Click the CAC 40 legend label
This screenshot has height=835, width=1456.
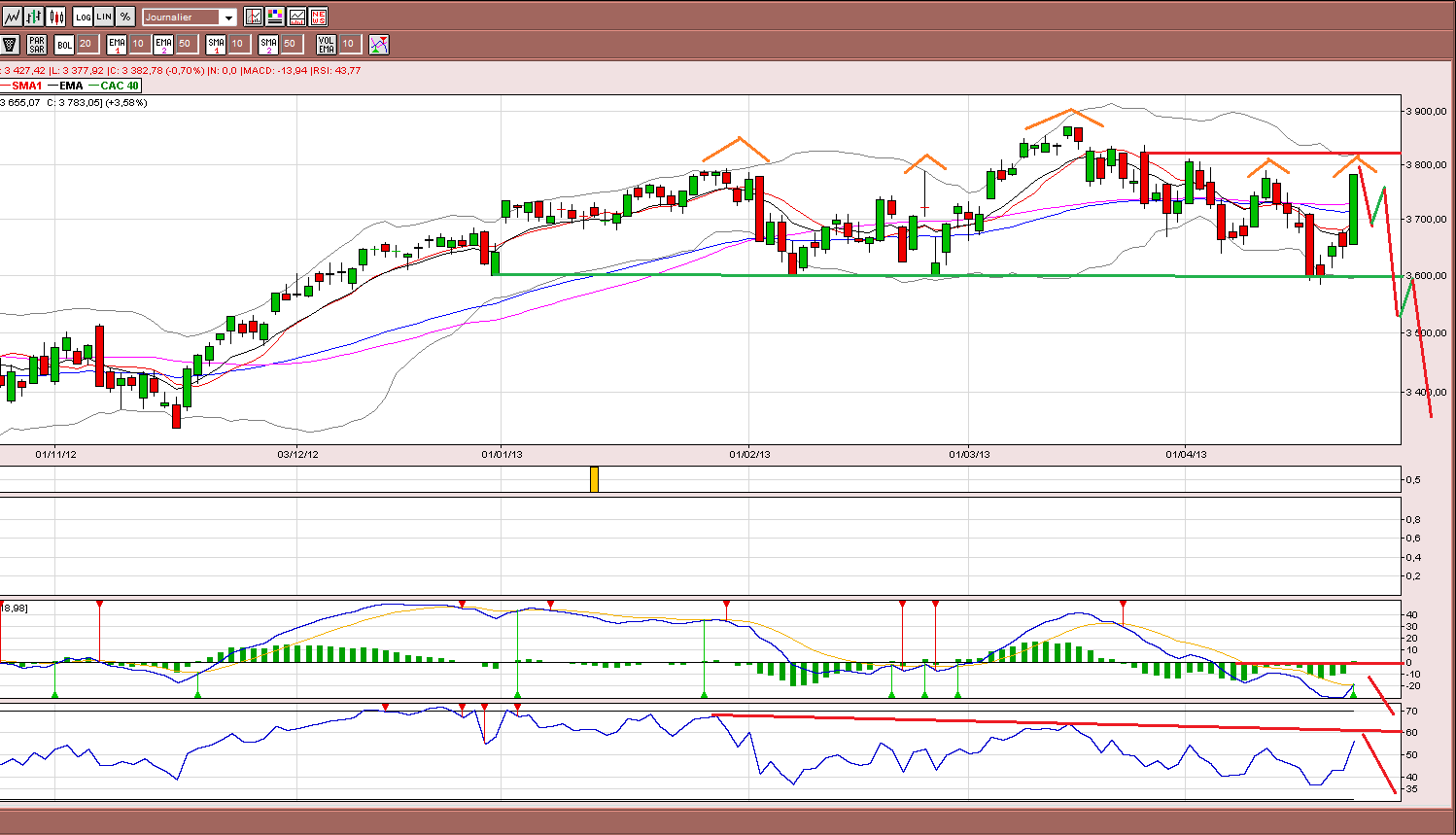click(x=119, y=86)
